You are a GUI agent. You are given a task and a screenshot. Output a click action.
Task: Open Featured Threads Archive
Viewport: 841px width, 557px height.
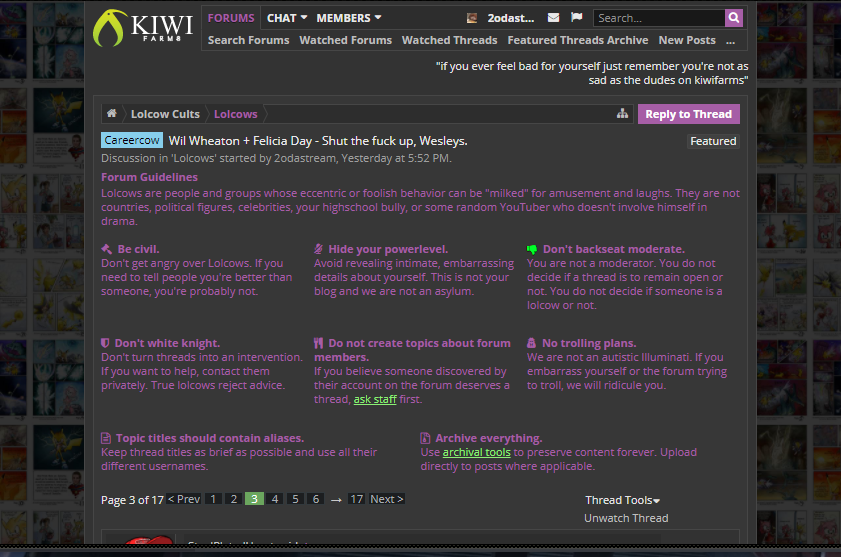[578, 40]
